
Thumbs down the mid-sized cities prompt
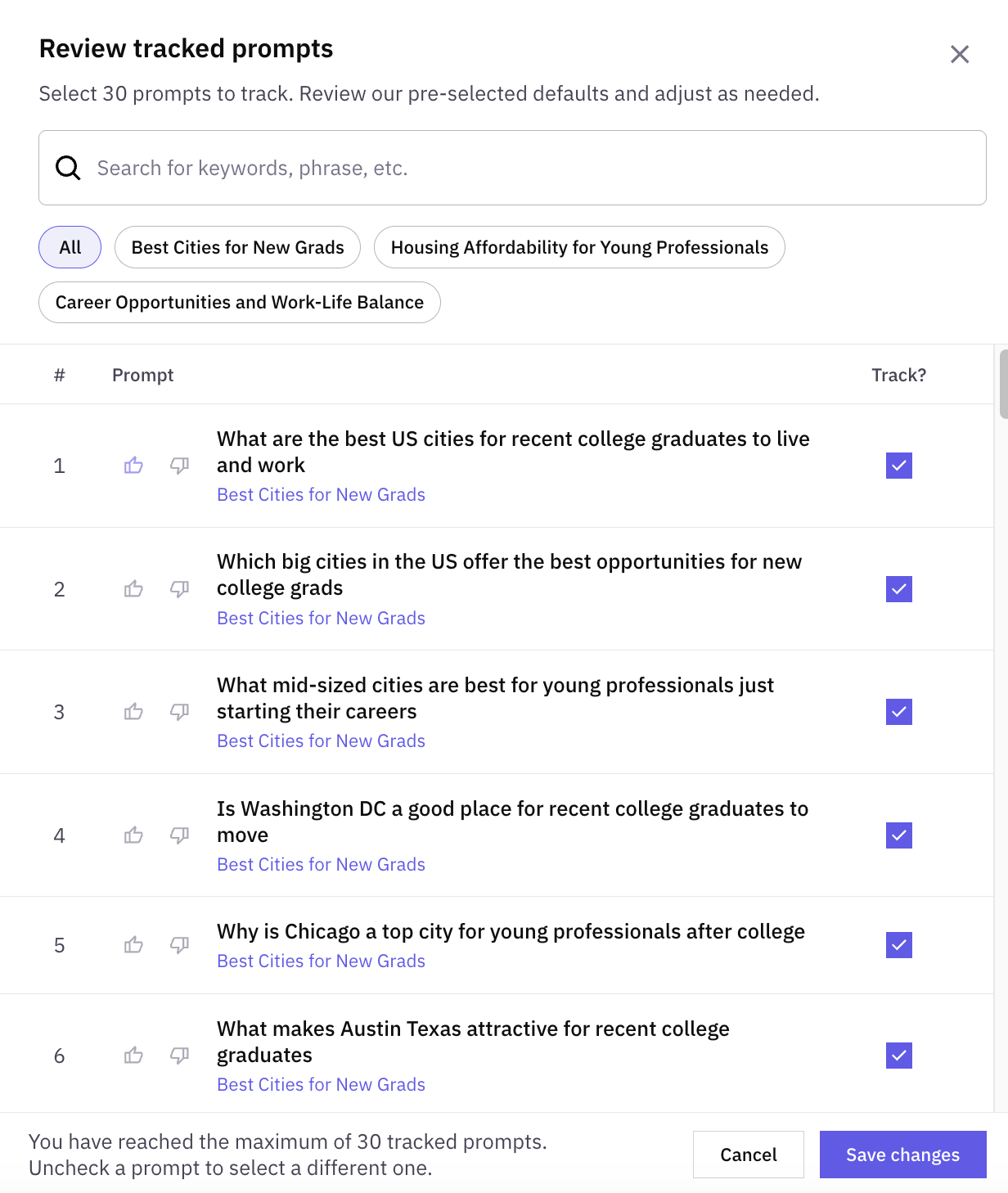coord(179,712)
